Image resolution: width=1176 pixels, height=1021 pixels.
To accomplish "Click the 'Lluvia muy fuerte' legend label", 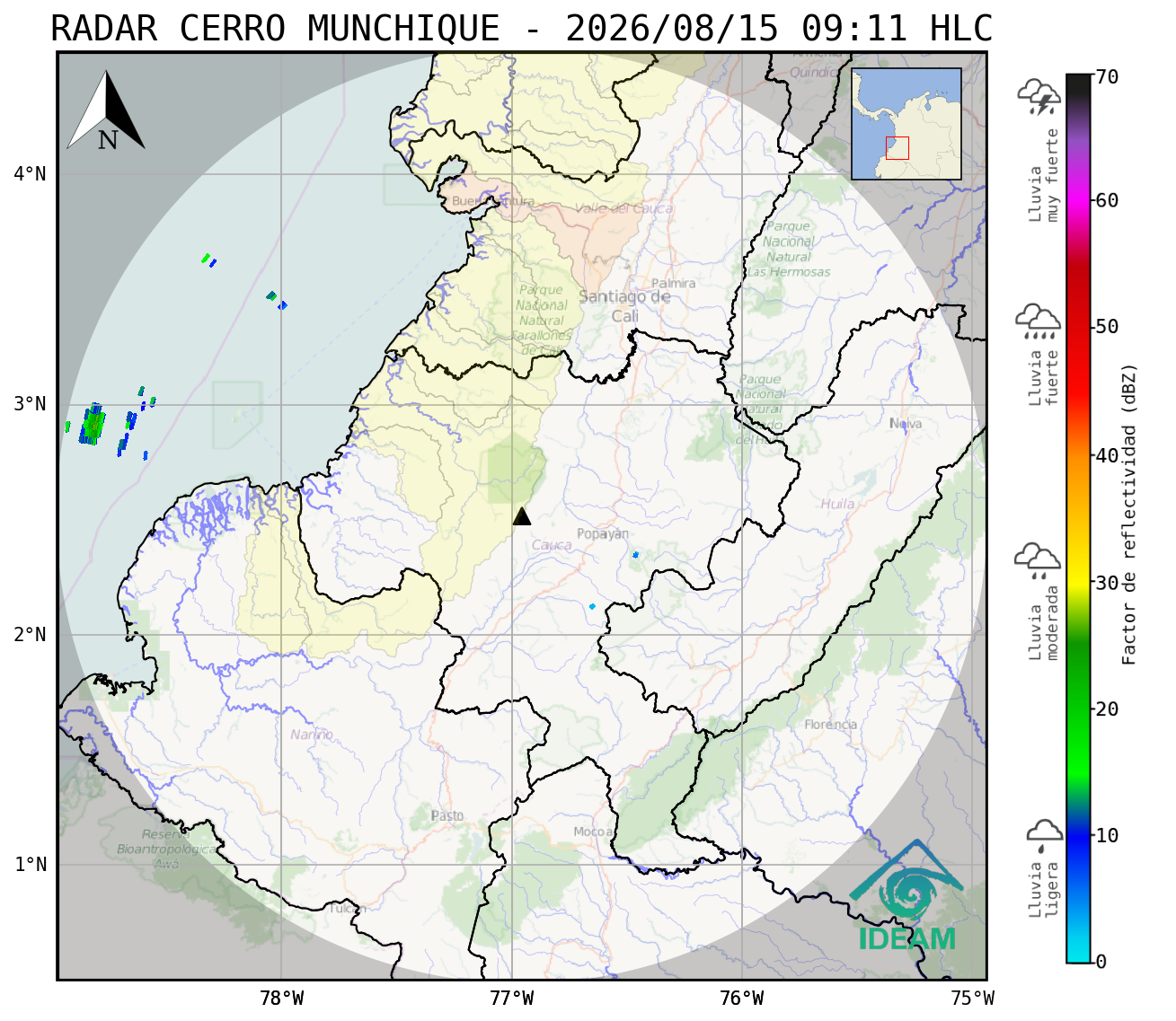I will [x=1044, y=175].
